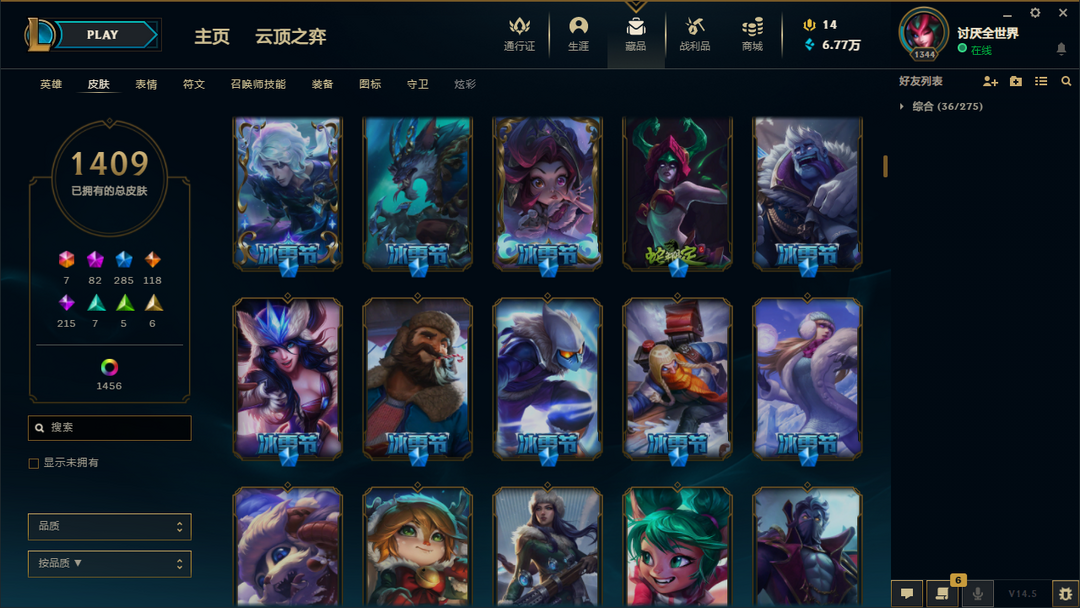Click the add friend icon
The height and width of the screenshot is (608, 1080).
click(990, 81)
